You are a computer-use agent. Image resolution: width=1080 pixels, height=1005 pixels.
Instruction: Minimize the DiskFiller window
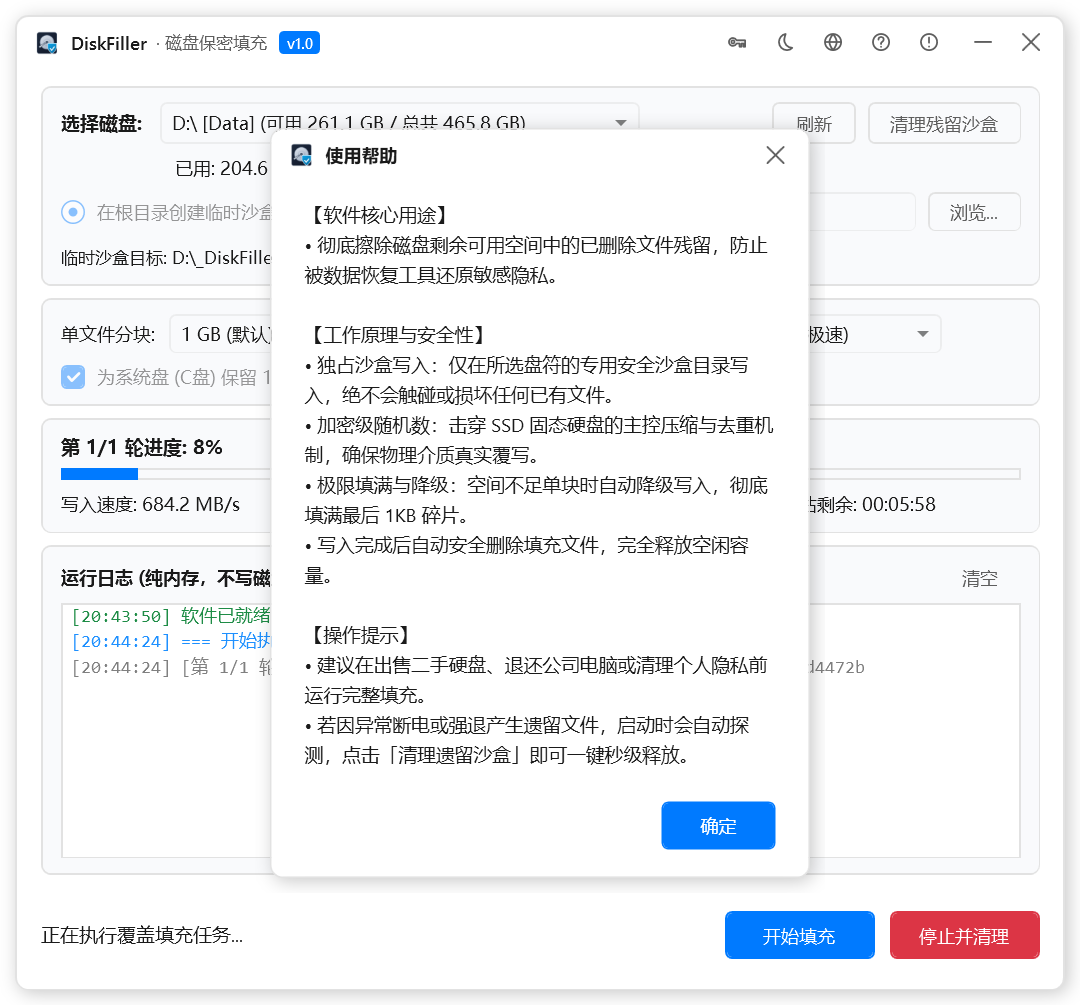click(x=983, y=43)
